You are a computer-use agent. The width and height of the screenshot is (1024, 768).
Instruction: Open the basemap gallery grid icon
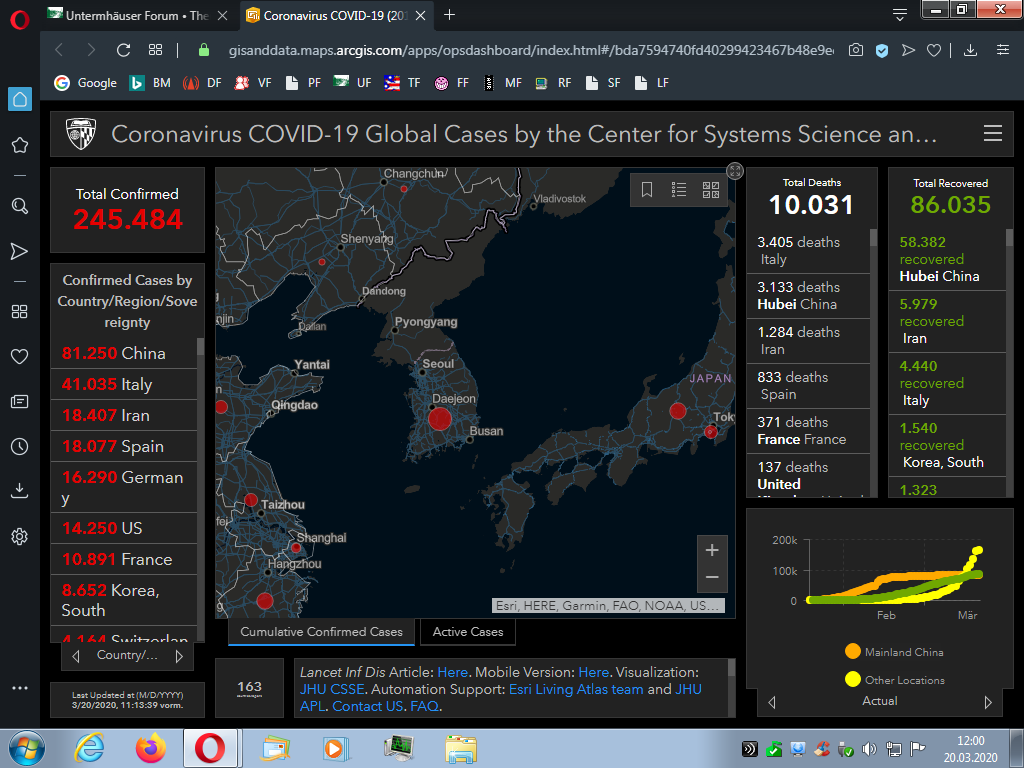[711, 189]
